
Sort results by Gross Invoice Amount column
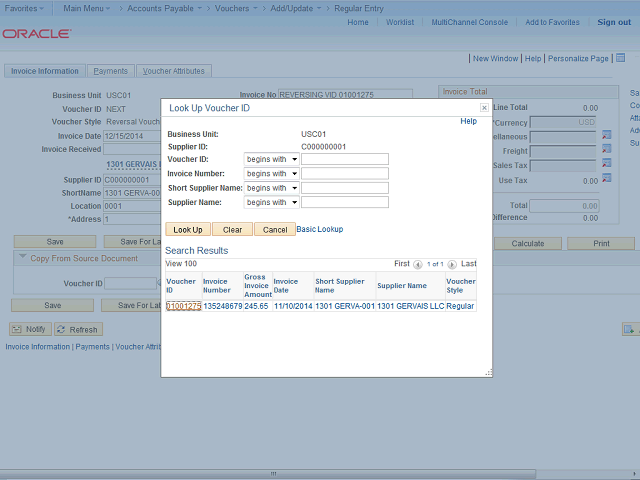[257, 286]
